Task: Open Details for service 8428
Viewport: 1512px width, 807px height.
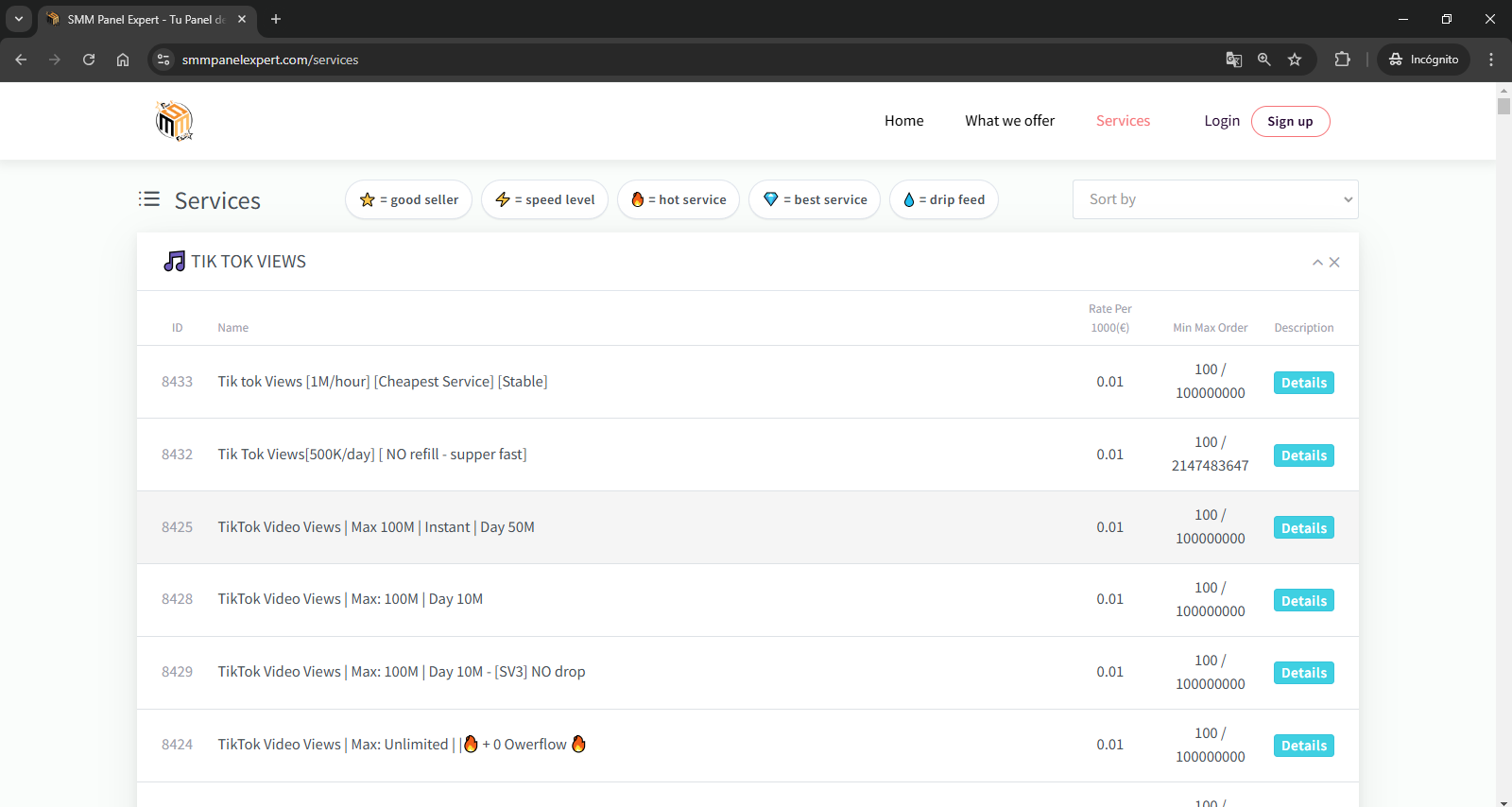Action: click(x=1304, y=601)
